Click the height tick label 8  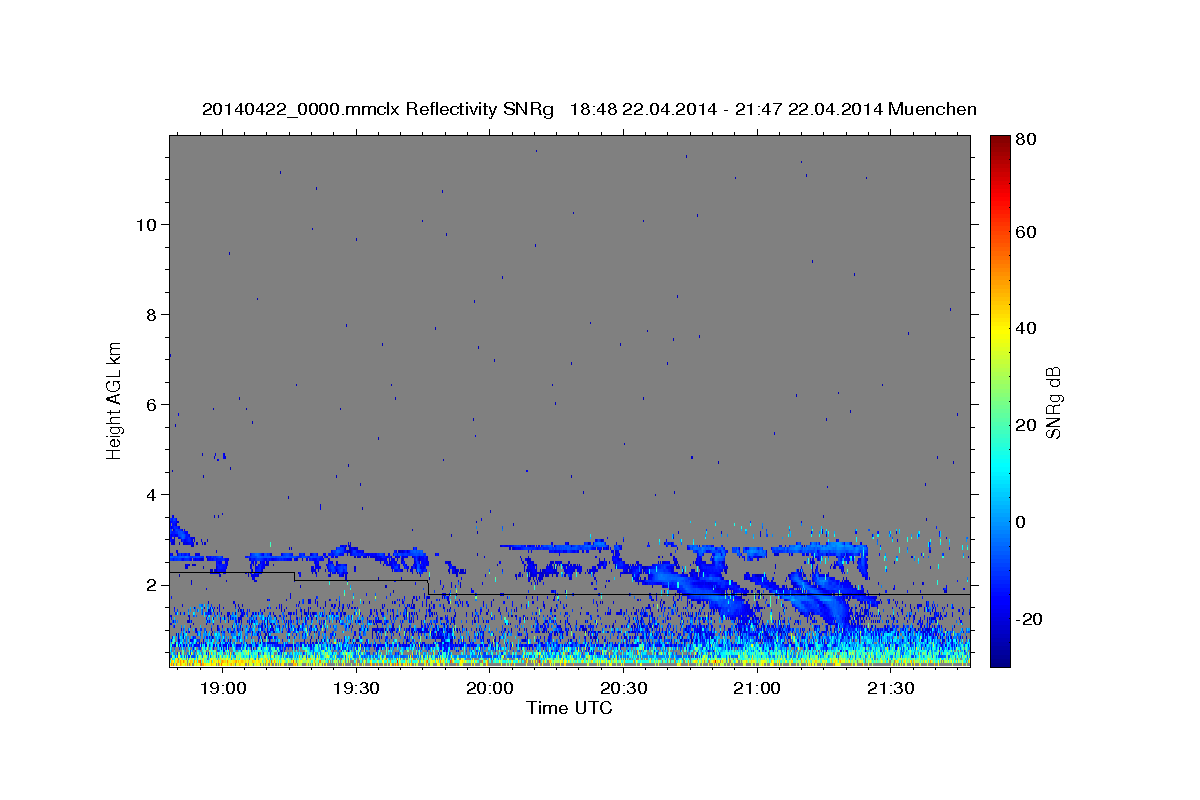click(x=151, y=314)
